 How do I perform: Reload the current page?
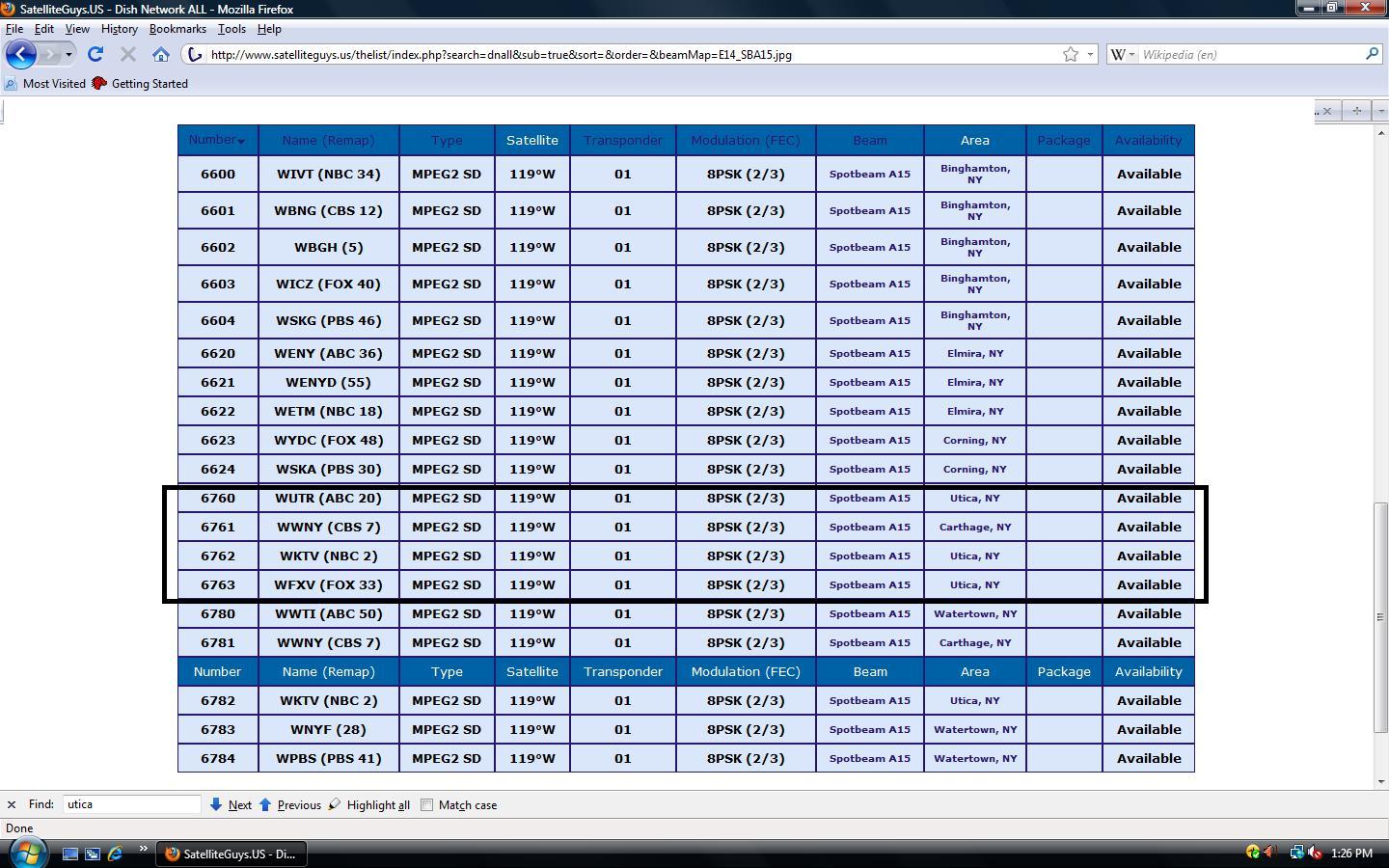click(x=95, y=54)
